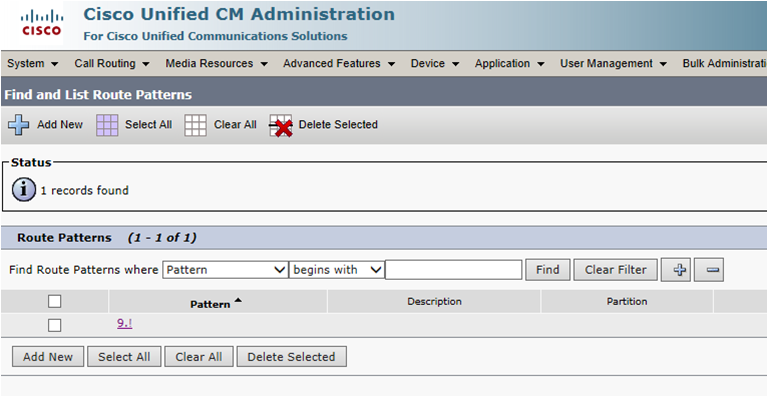768x397 pixels.
Task: Open the 9.! route pattern link
Action: click(124, 323)
